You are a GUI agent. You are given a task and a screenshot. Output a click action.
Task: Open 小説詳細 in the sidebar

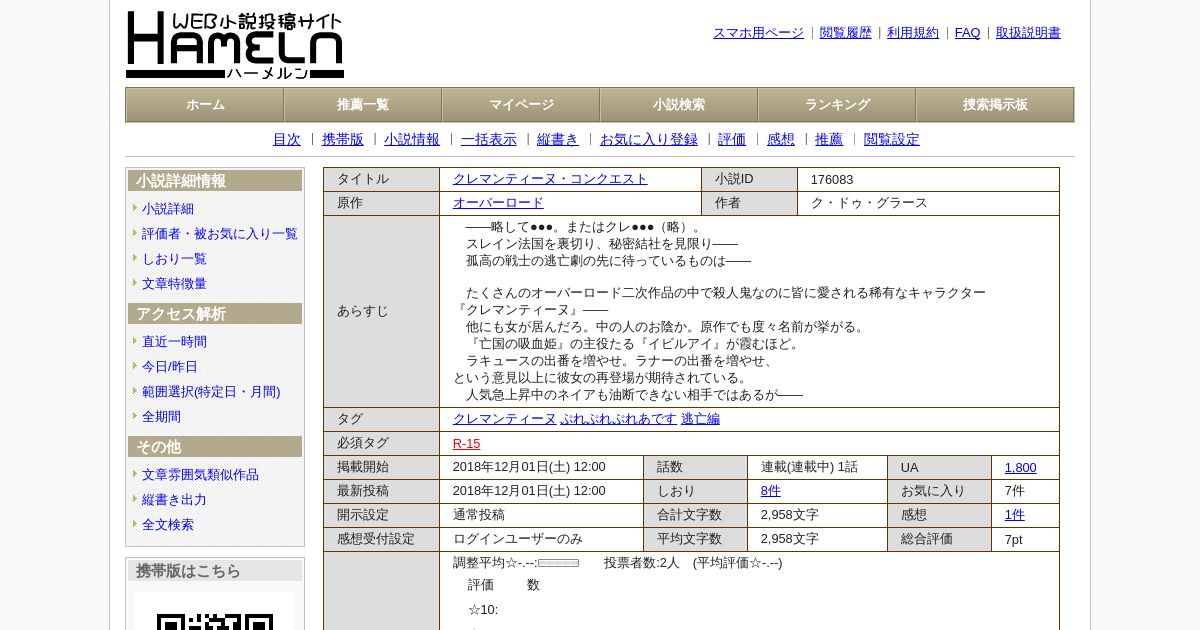[x=168, y=209]
